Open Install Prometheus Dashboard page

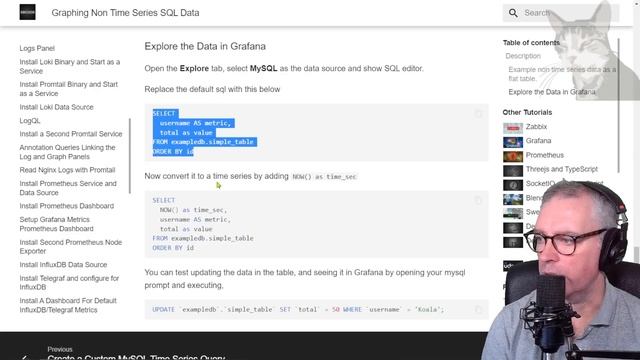pos(67,206)
